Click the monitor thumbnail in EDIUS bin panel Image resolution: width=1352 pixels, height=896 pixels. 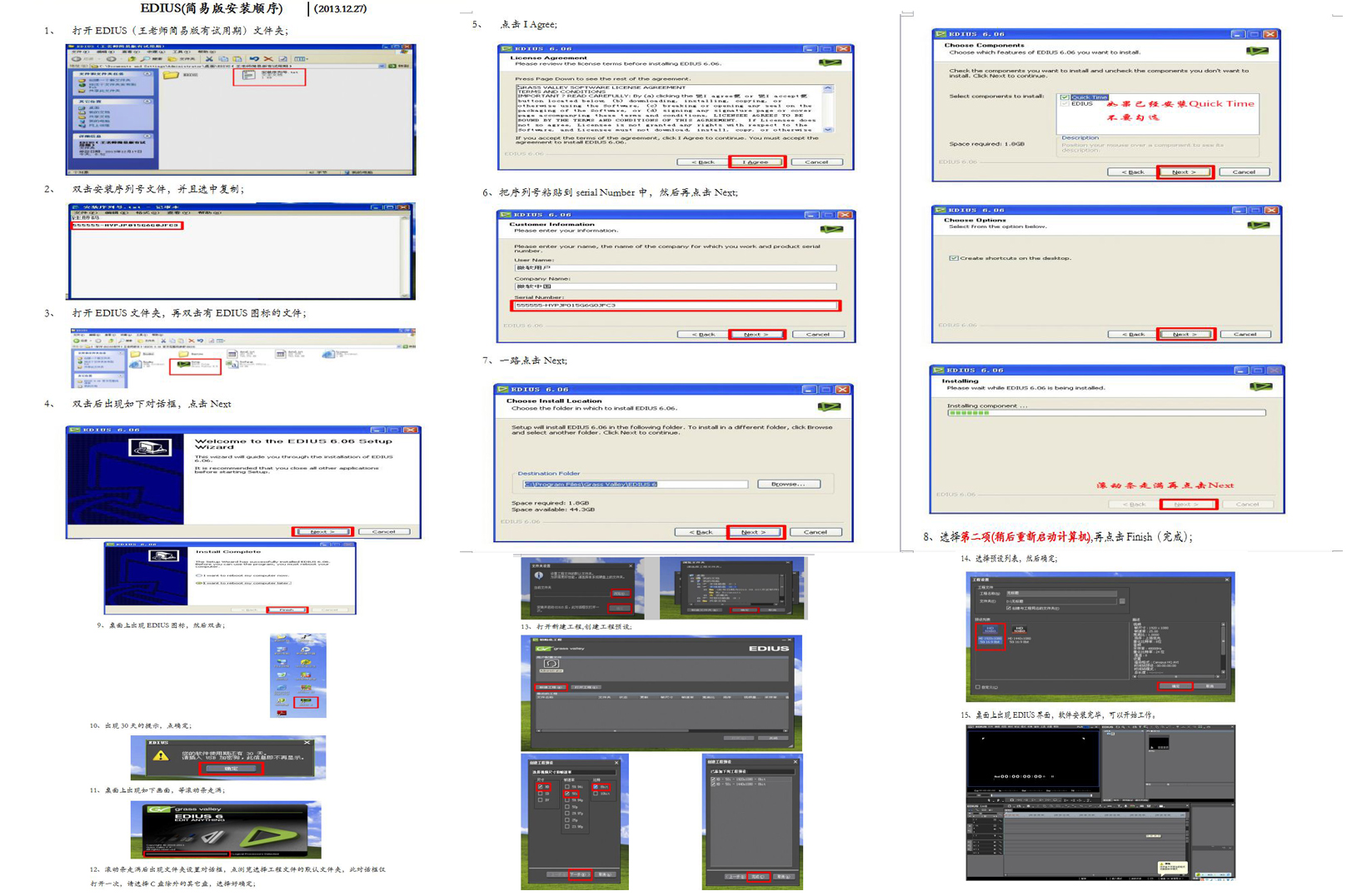point(1158,742)
